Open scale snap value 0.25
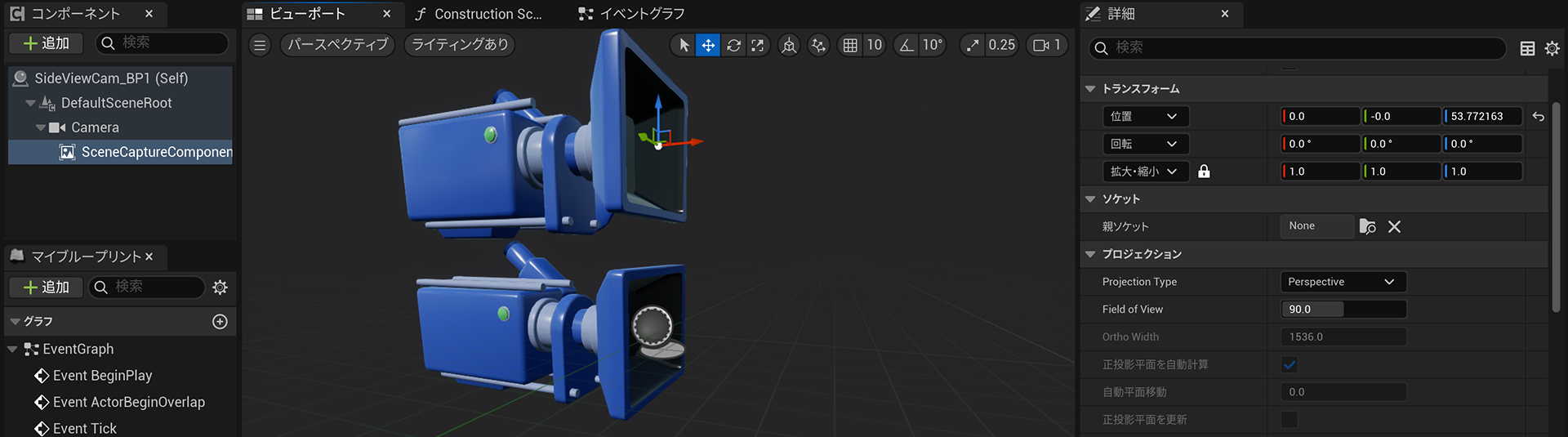 [1002, 45]
